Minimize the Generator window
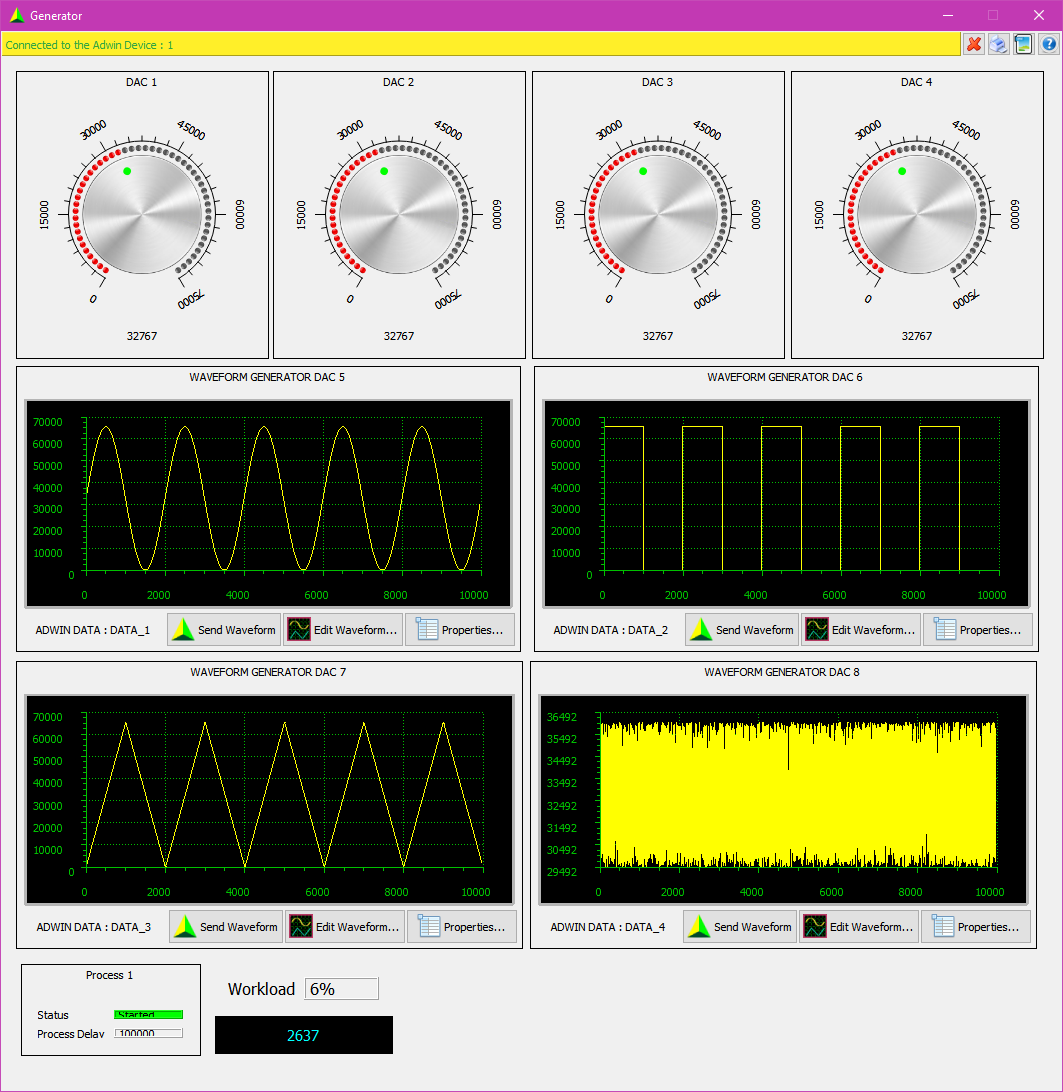Viewport: 1063px width, 1092px height. pos(948,15)
